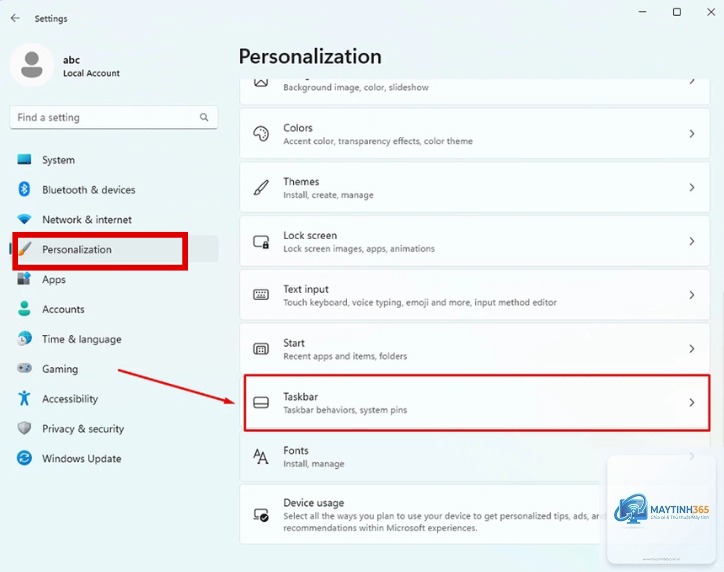Open Start row chevron arrow
Image resolution: width=724 pixels, height=572 pixels.
(x=692, y=349)
